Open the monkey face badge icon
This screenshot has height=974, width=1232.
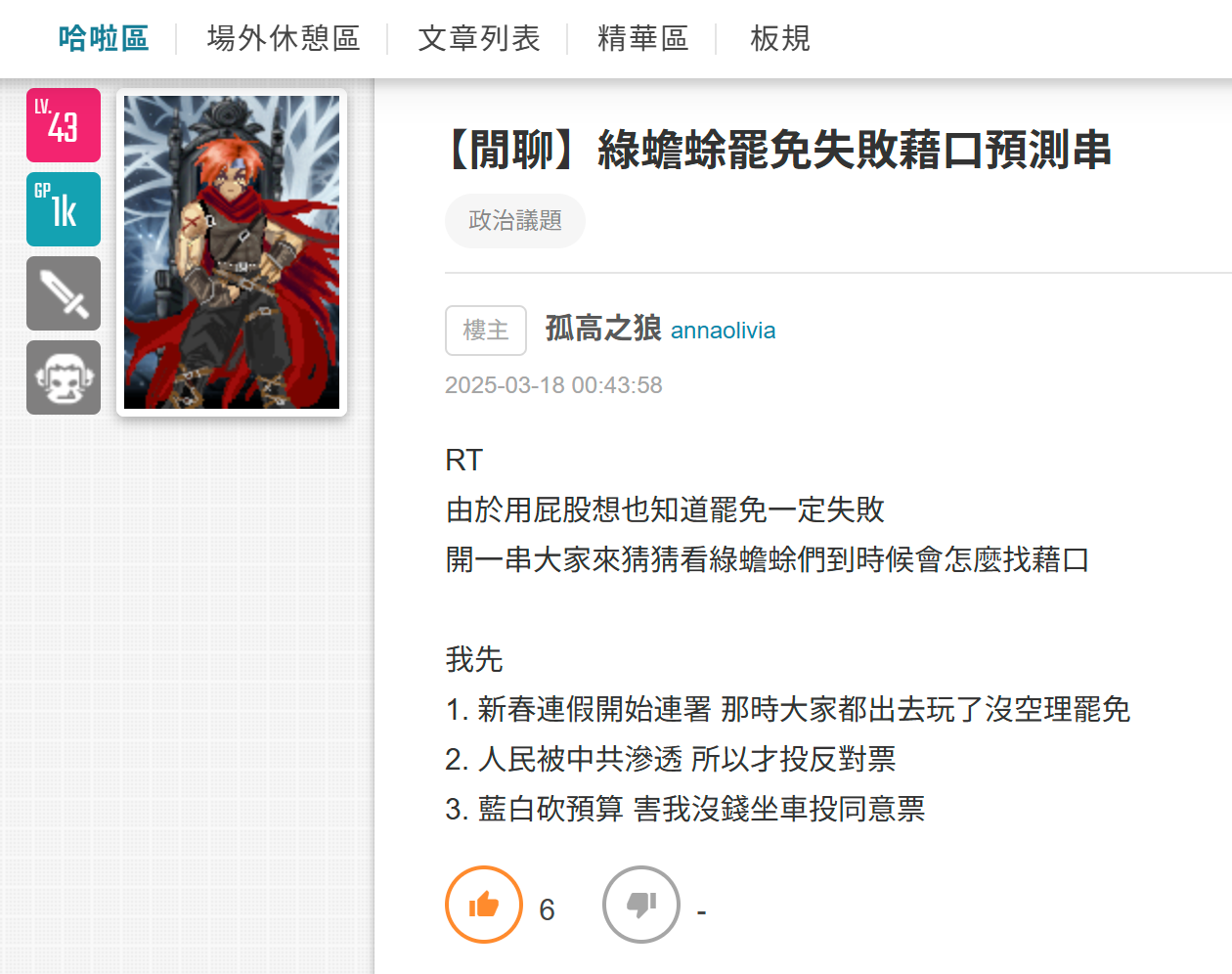click(x=64, y=377)
